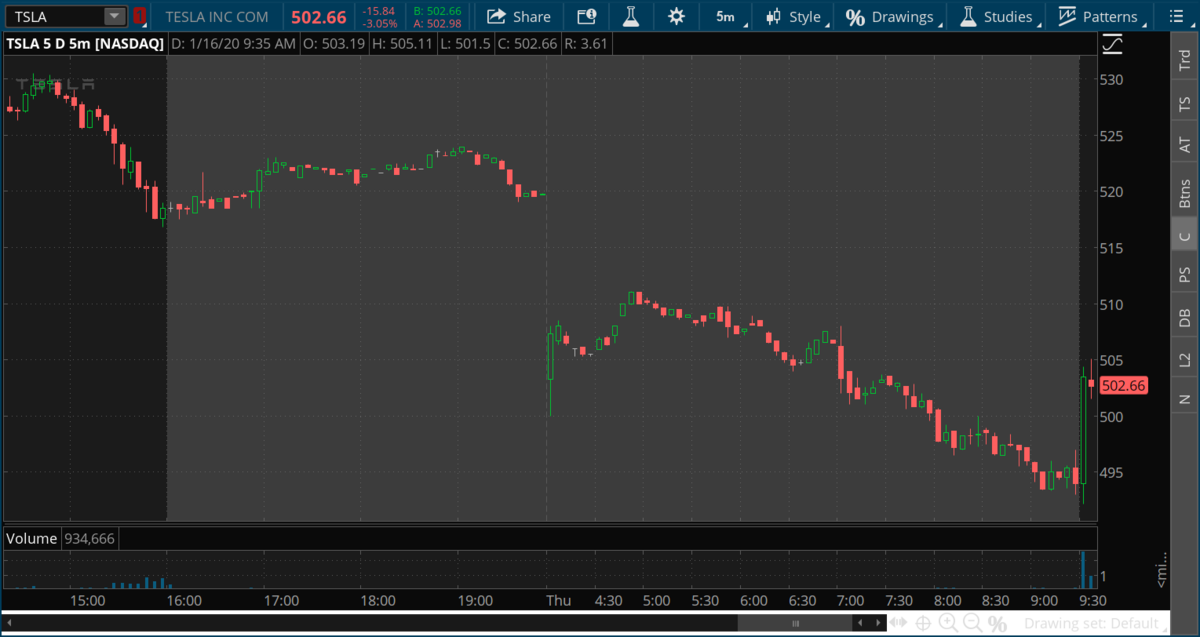Open the TS sidebar tab
The height and width of the screenshot is (637, 1200).
1184,104
